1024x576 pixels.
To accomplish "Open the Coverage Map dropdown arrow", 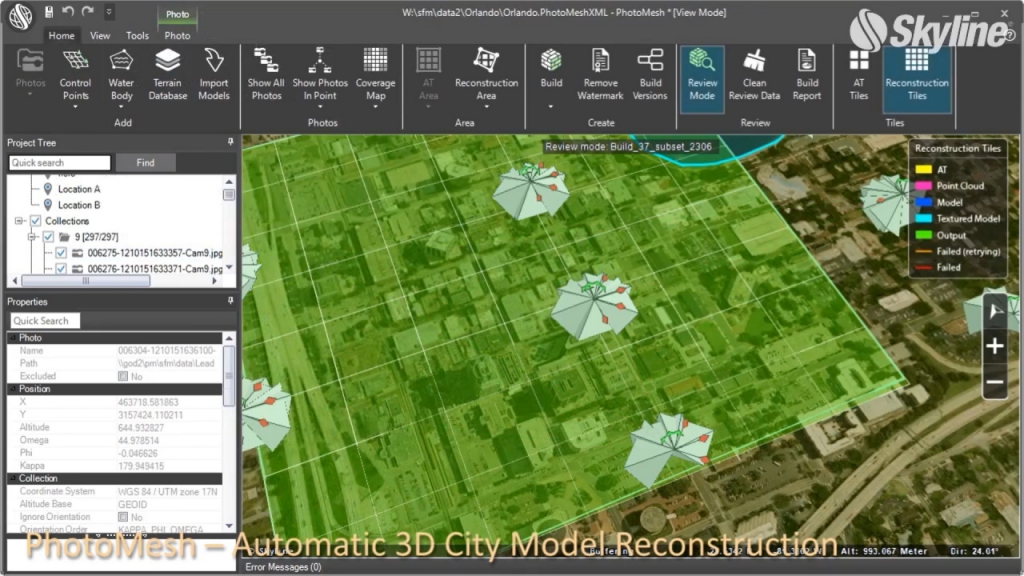I will [376, 106].
